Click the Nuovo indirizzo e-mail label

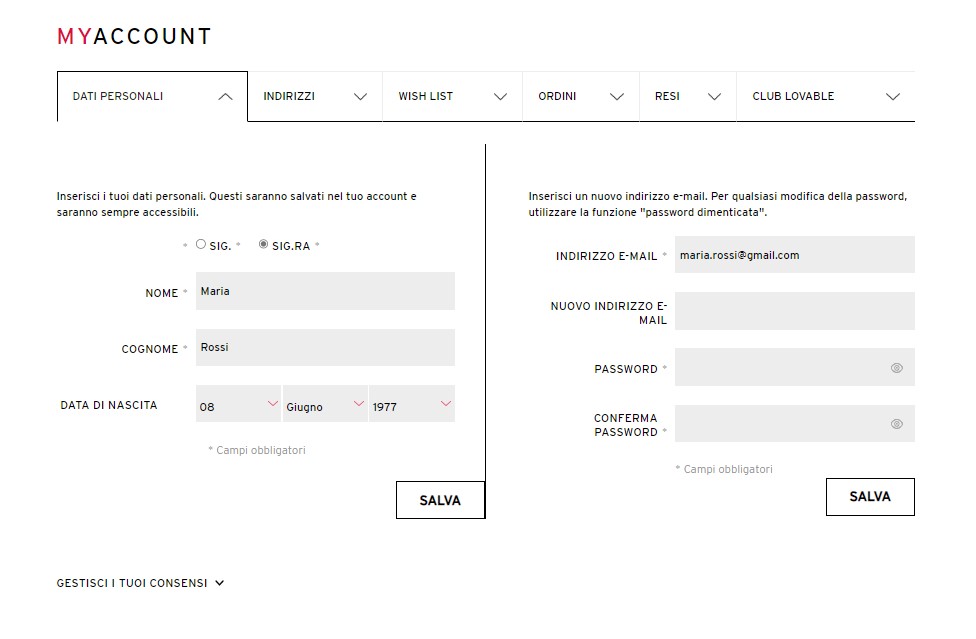609,313
